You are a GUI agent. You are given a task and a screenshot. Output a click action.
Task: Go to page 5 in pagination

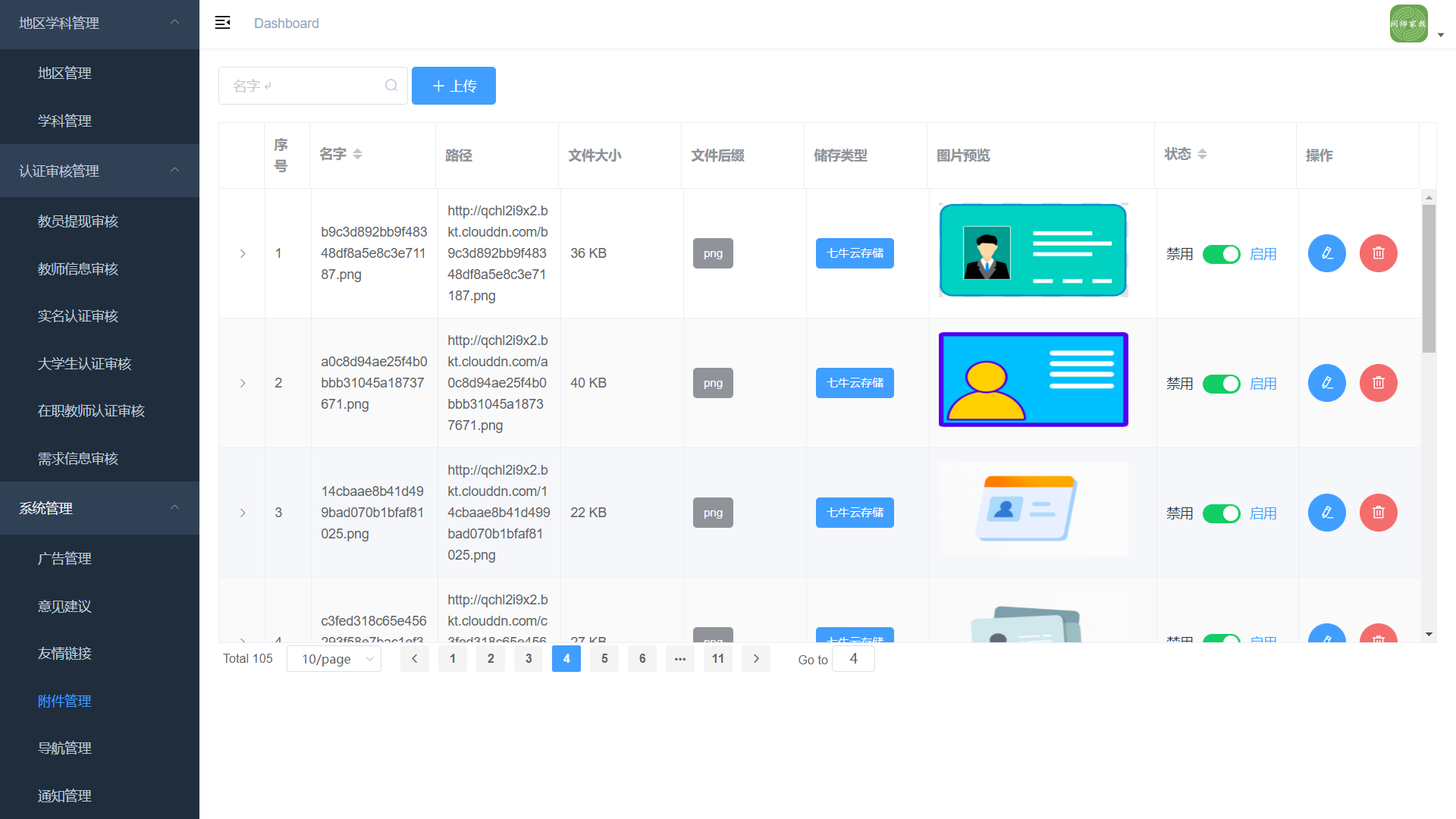pos(604,658)
